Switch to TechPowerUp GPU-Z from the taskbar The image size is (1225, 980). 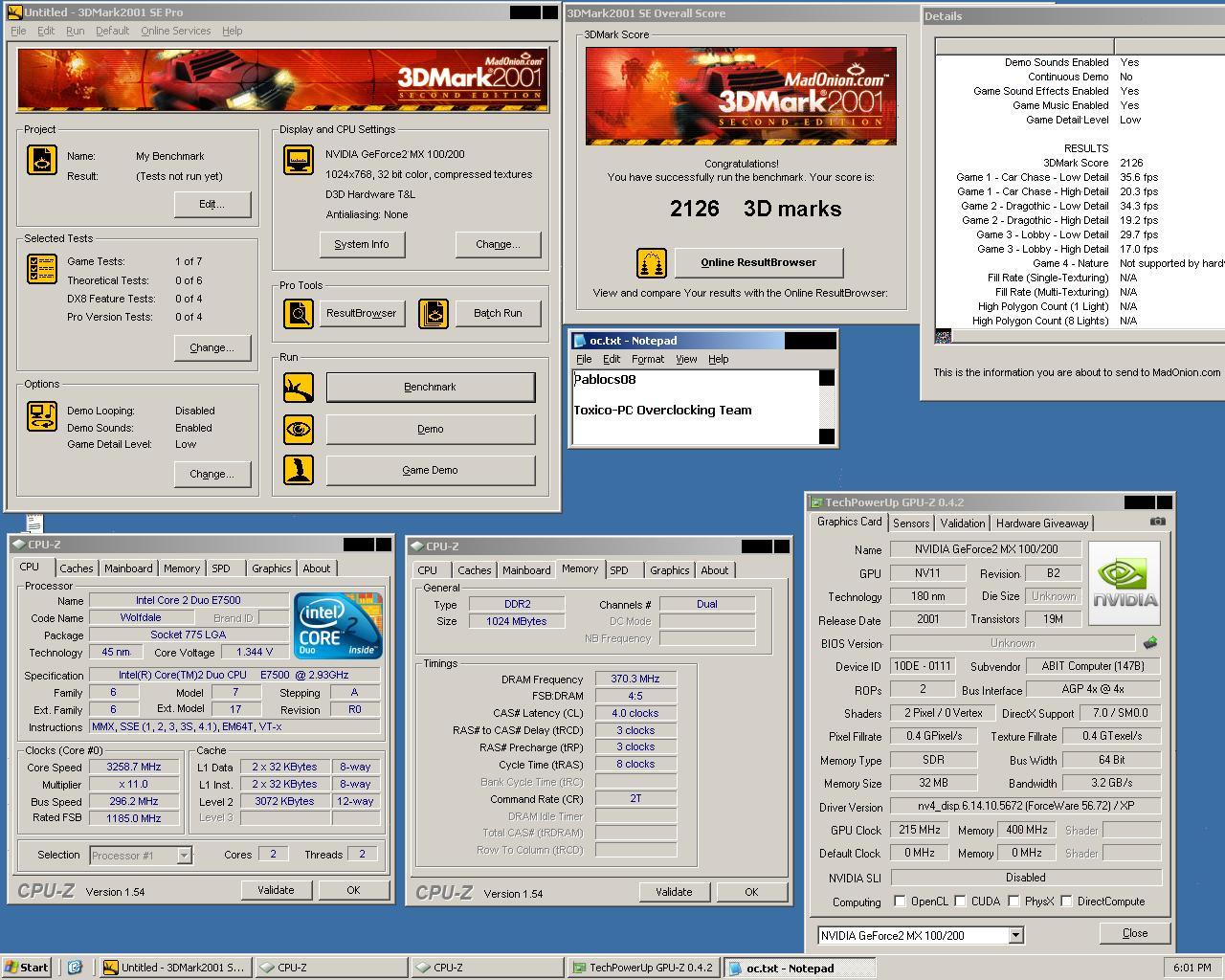643,968
